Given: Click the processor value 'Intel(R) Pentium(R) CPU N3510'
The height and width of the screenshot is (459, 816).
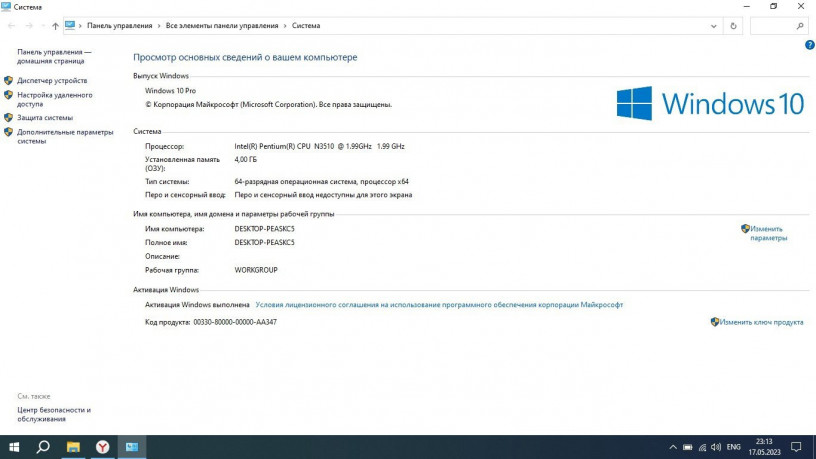Looking at the screenshot, I should pyautogui.click(x=284, y=146).
